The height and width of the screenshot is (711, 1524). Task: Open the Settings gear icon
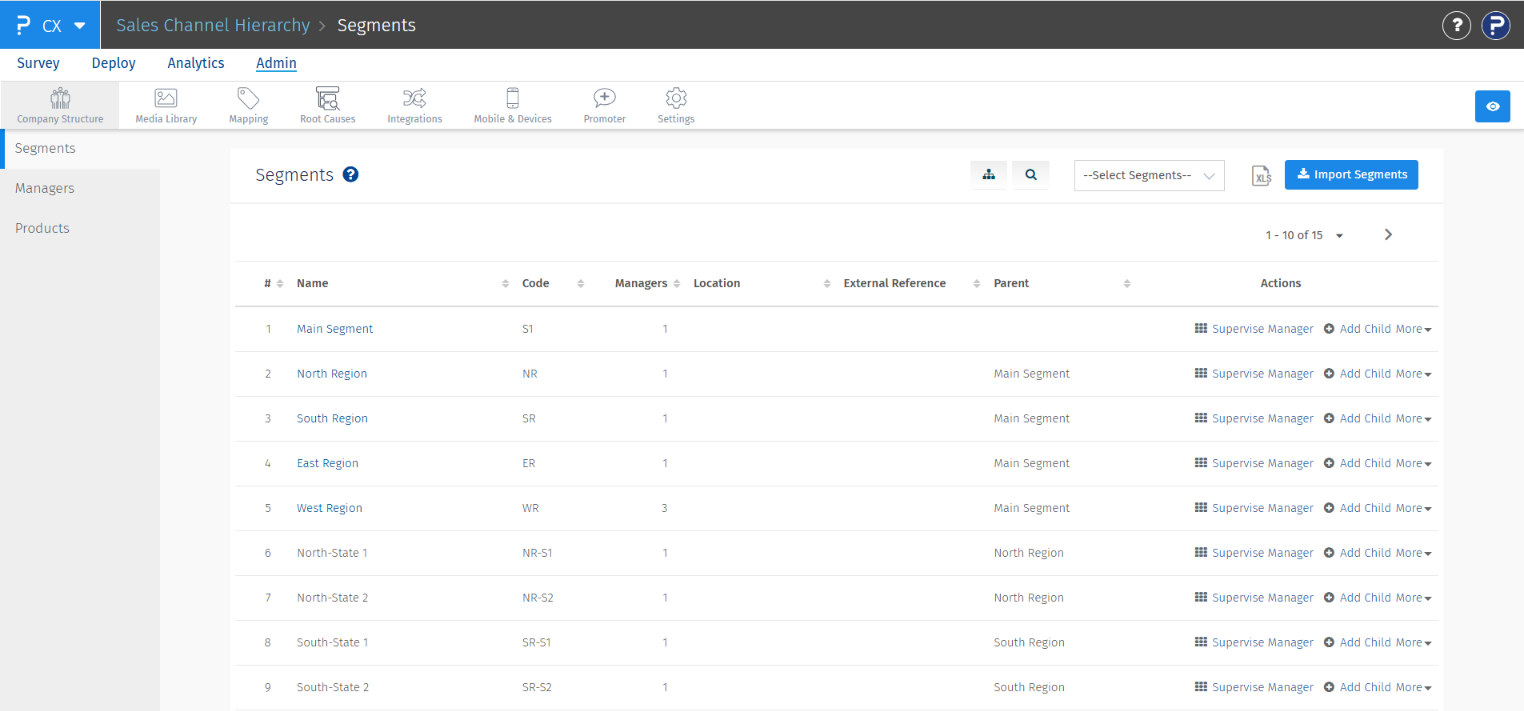[x=676, y=99]
